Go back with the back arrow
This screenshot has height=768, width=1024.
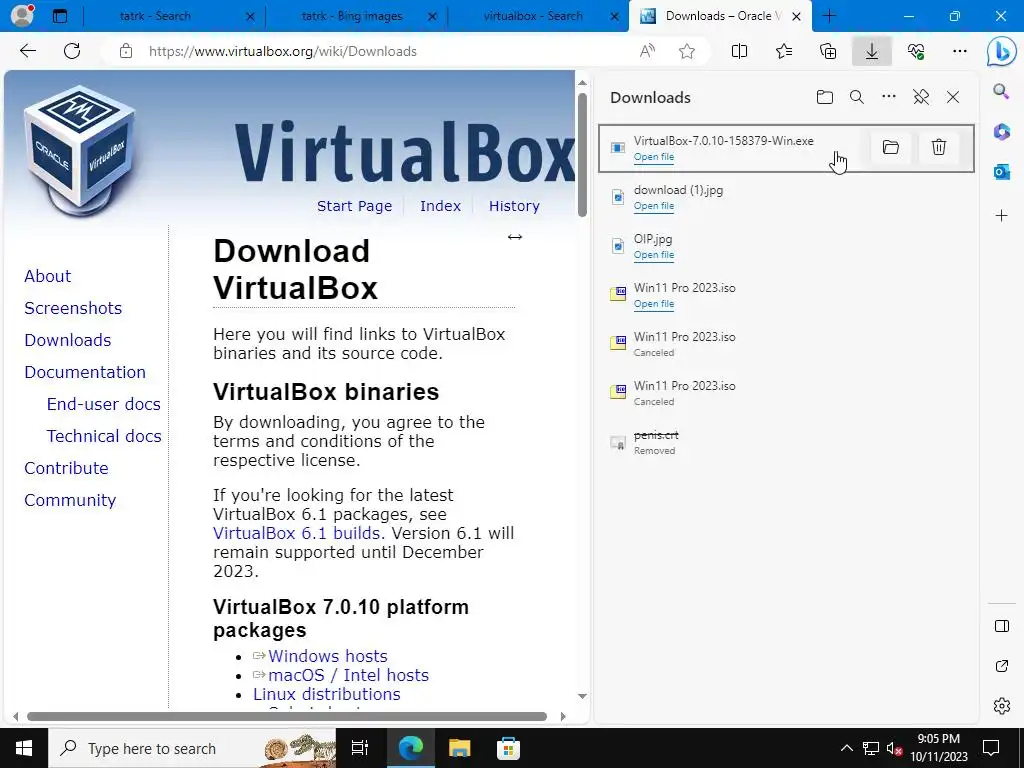click(27, 51)
